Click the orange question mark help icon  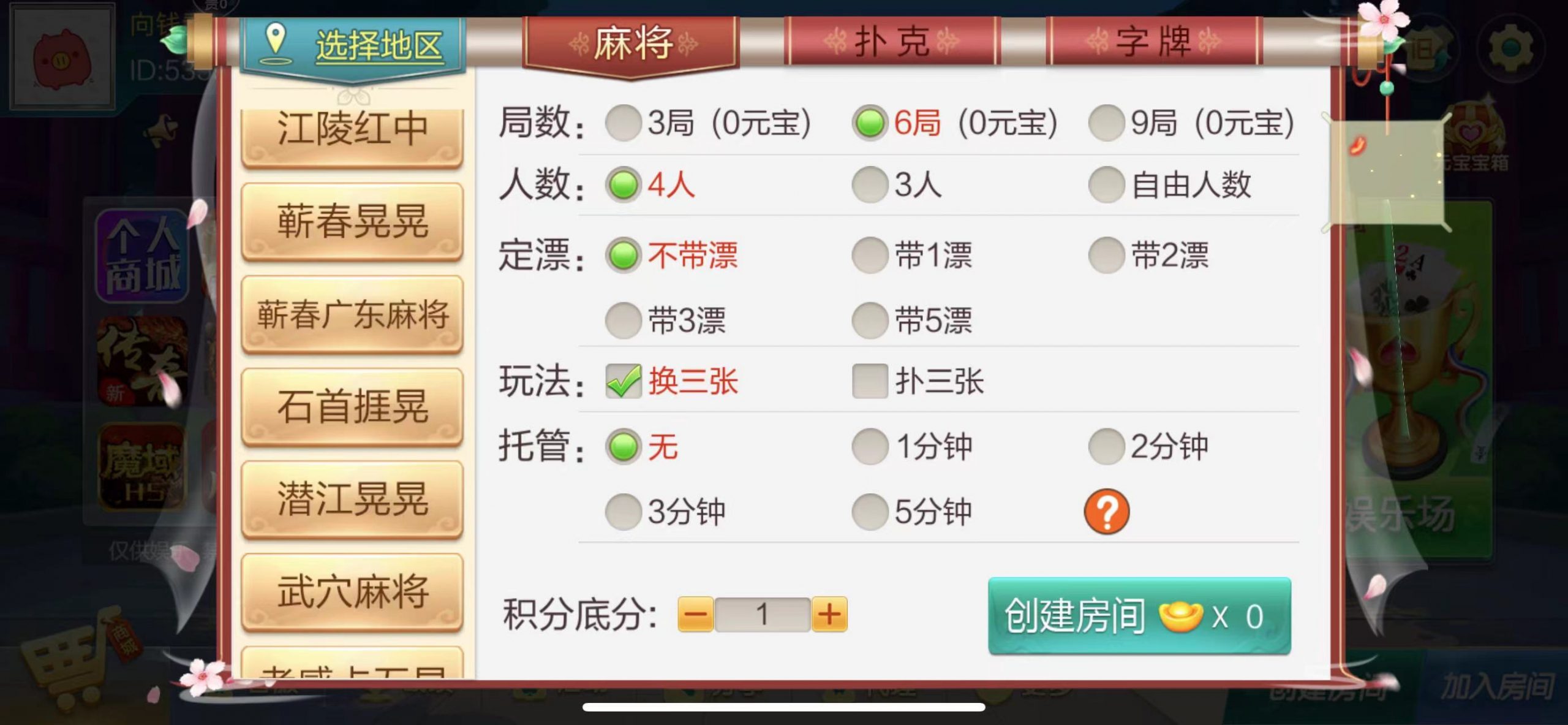tap(1107, 511)
